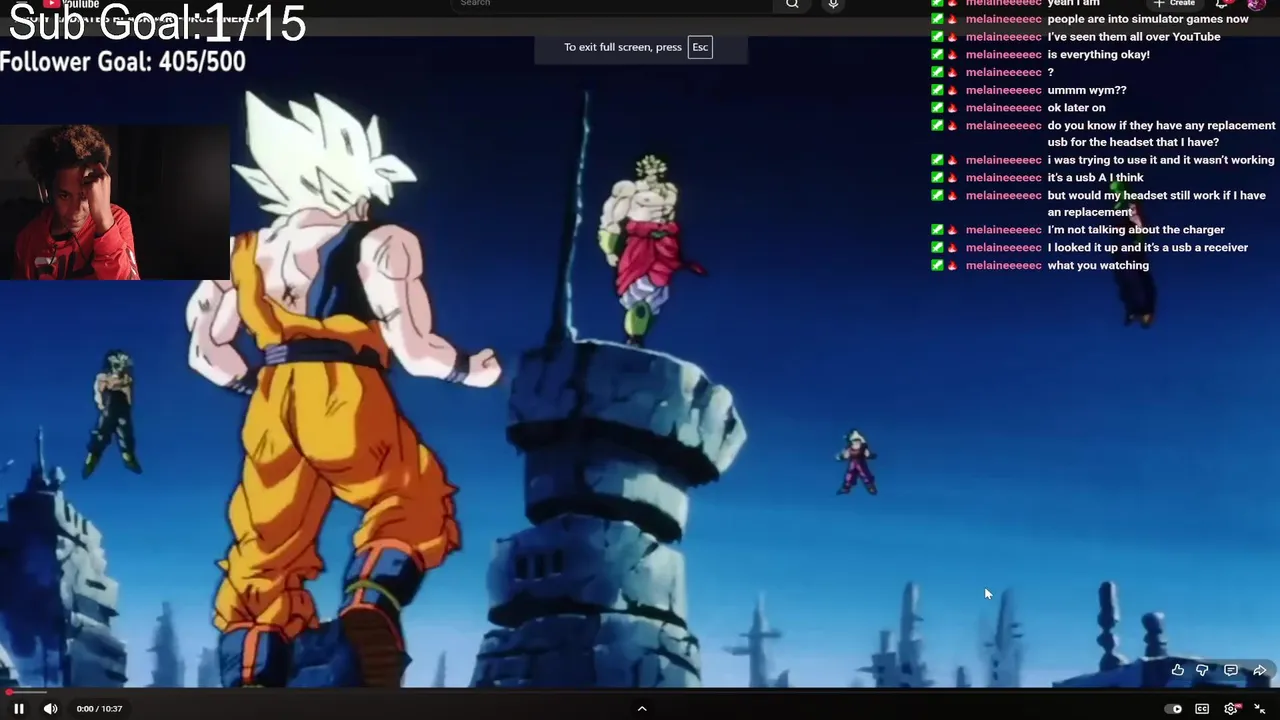Open the player settings gear

point(1231,709)
